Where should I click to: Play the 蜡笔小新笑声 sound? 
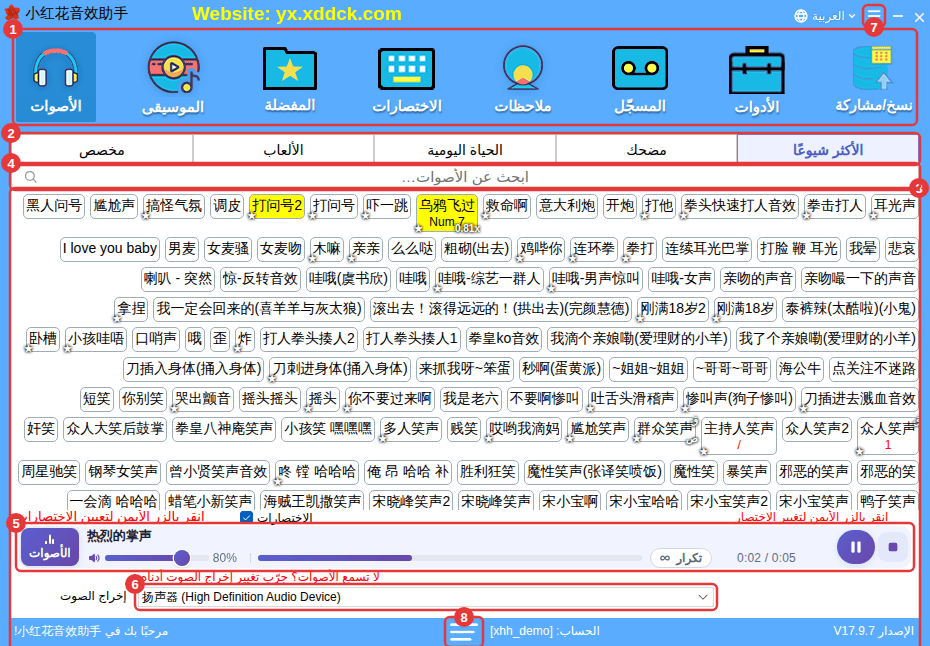pyautogui.click(x=210, y=501)
